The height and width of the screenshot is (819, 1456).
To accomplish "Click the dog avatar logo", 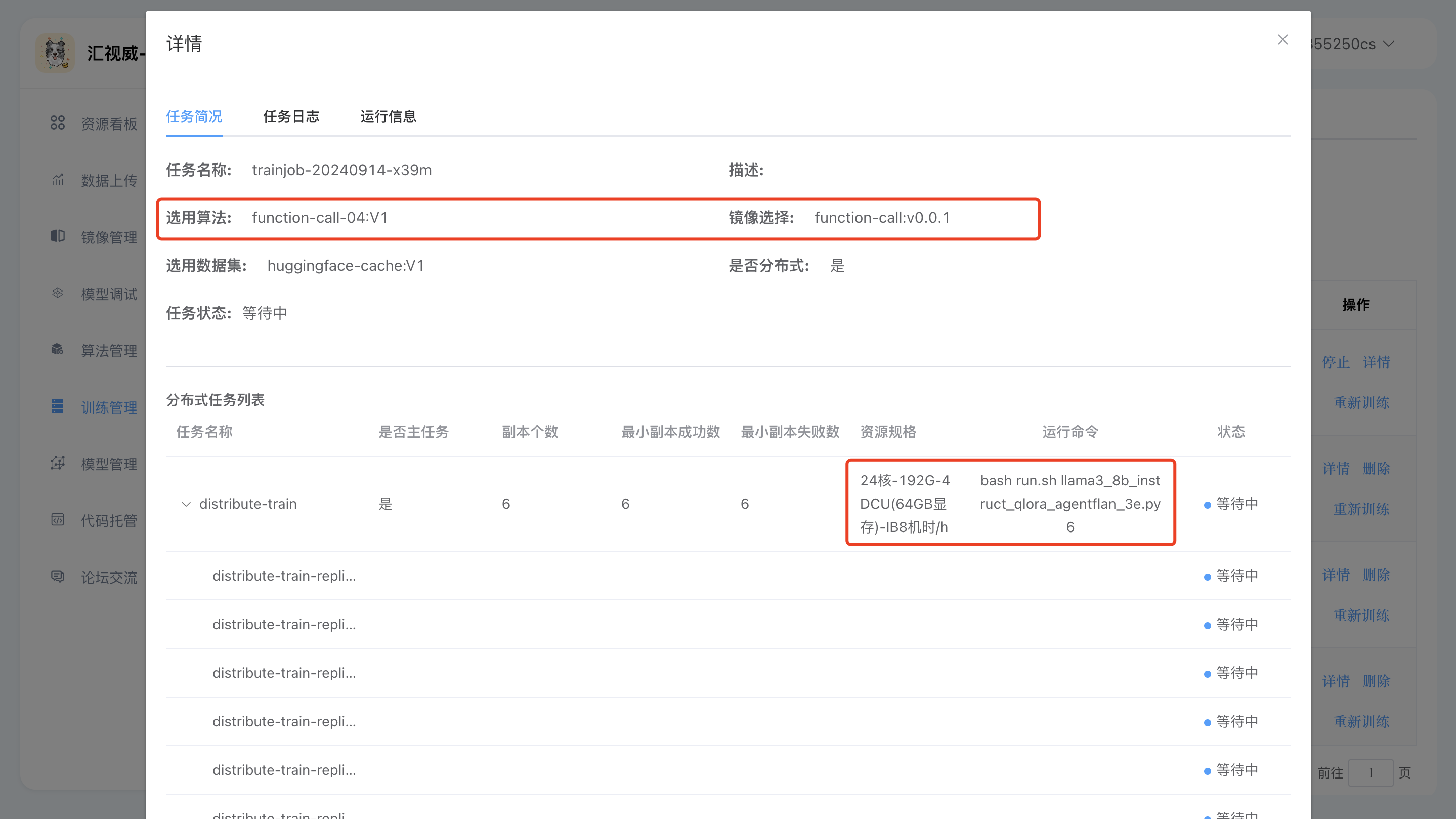I will point(55,53).
